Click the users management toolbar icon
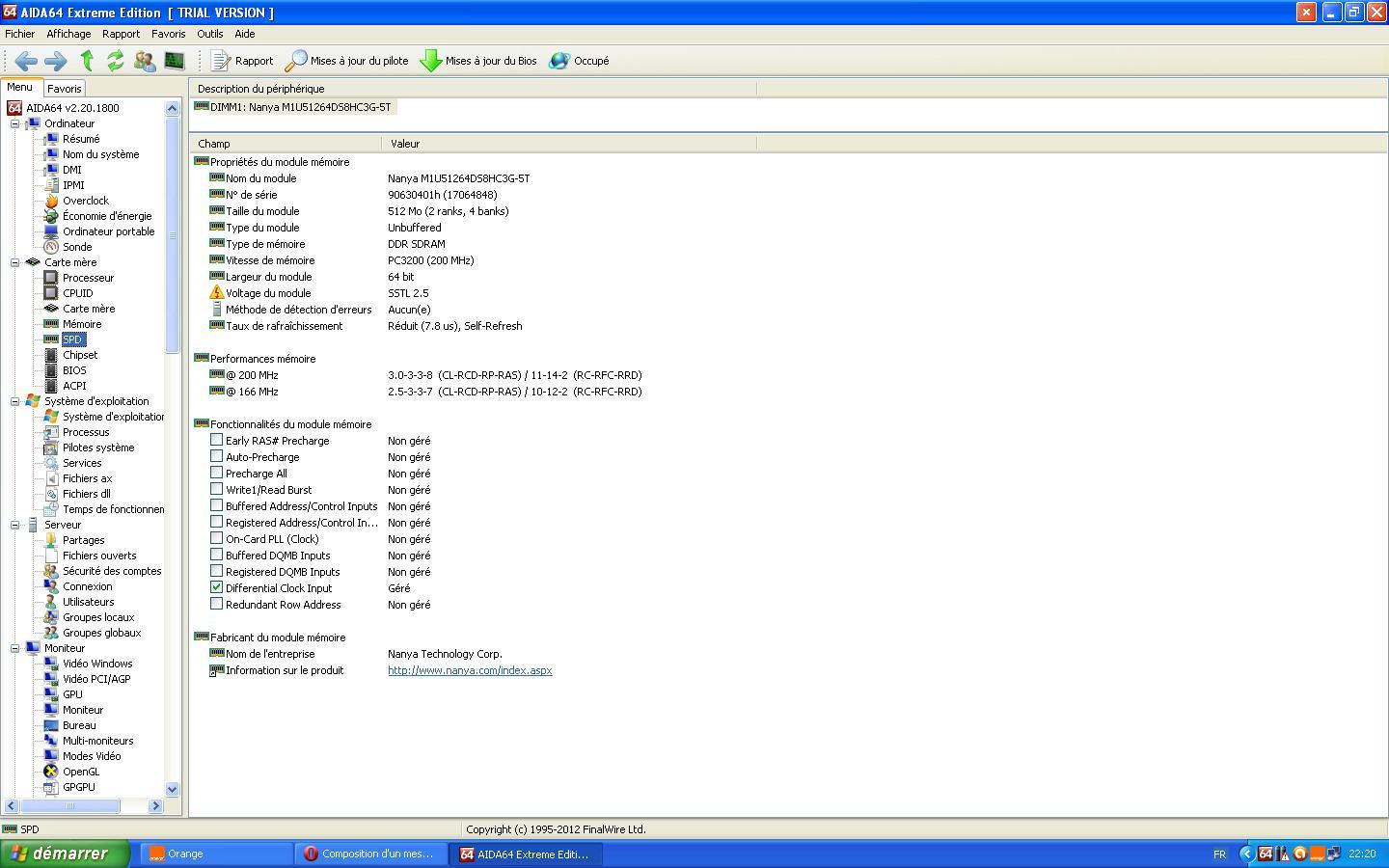The height and width of the screenshot is (868, 1389). [145, 61]
